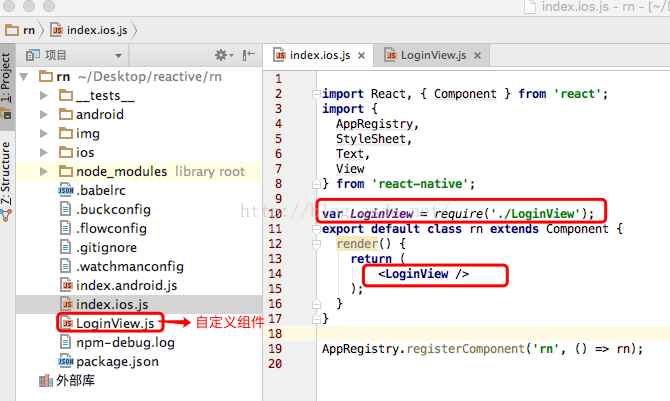Open the Z: Structure tool window tab
The image size is (670, 401).
coord(6,180)
